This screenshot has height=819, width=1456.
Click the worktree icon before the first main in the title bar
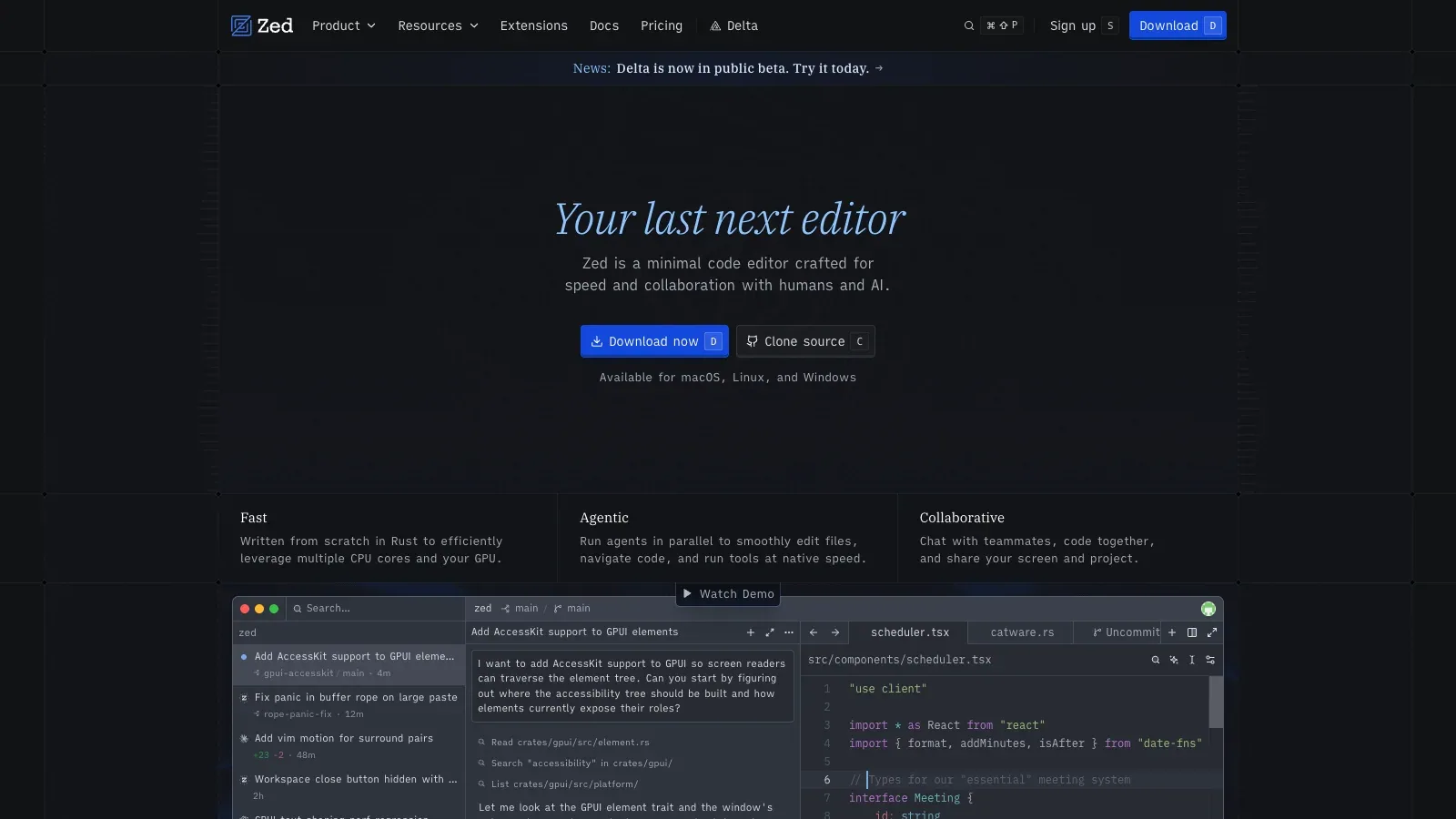coord(506,609)
